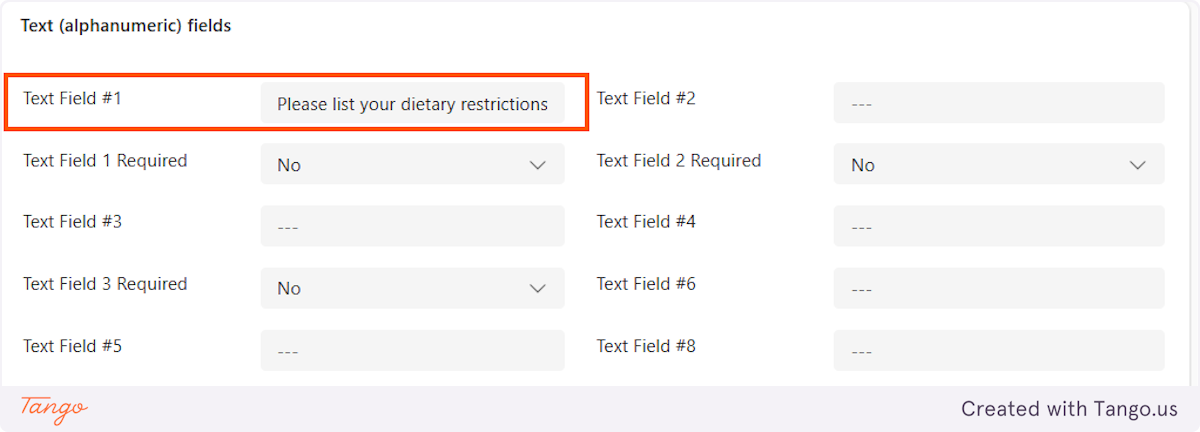This screenshot has height=432, width=1200.
Task: Click the 'Text Field #2' label text
Action: click(646, 99)
